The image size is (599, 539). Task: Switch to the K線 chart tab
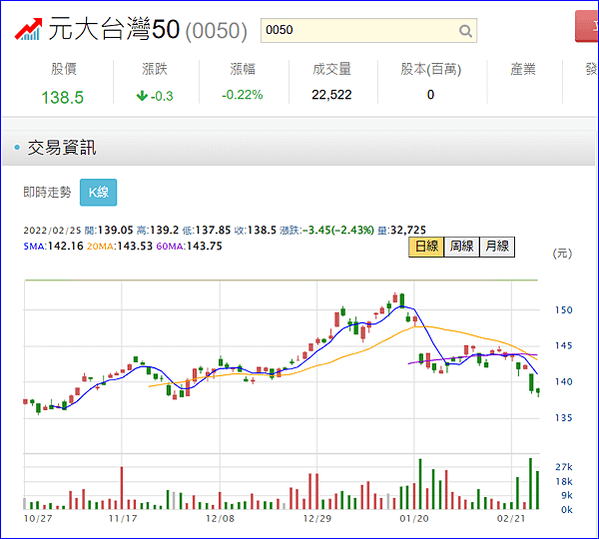click(98, 192)
